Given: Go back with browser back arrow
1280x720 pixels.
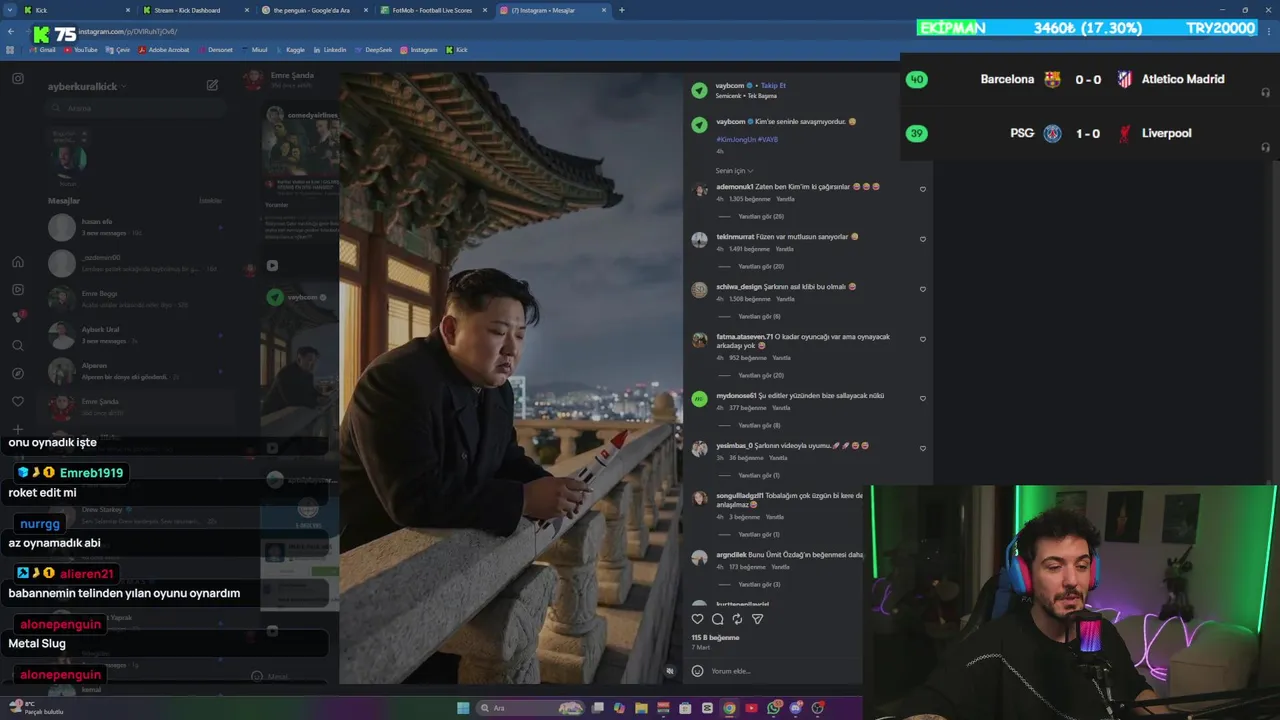Looking at the screenshot, I should [11, 31].
